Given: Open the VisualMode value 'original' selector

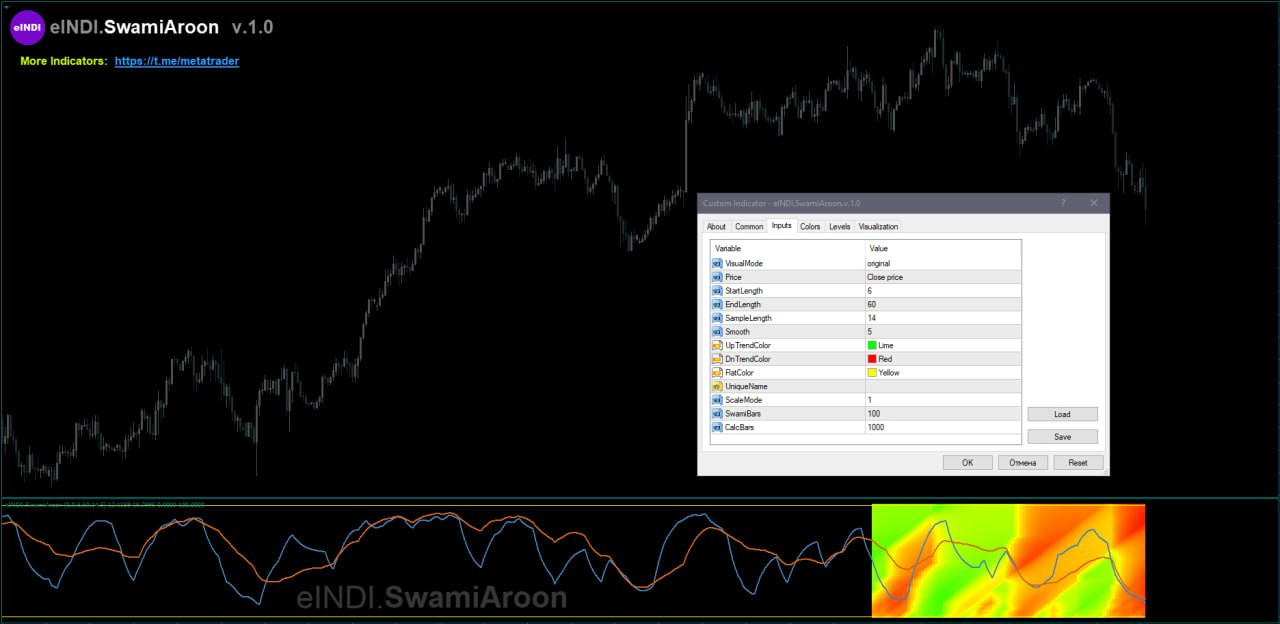Looking at the screenshot, I should [x=942, y=263].
